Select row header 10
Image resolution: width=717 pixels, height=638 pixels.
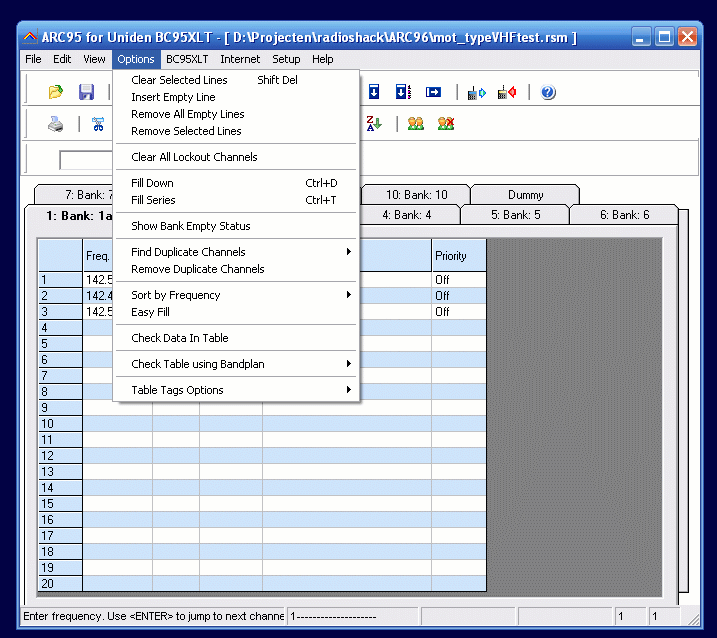(x=60, y=424)
